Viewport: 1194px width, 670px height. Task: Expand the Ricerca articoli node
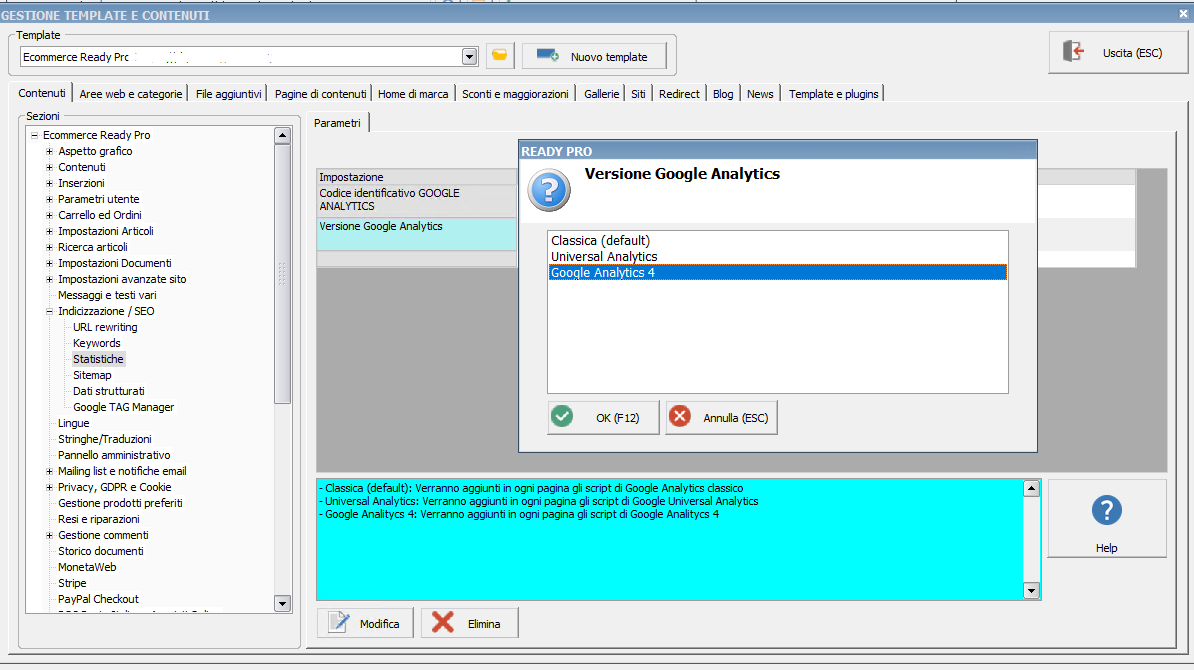(49, 247)
